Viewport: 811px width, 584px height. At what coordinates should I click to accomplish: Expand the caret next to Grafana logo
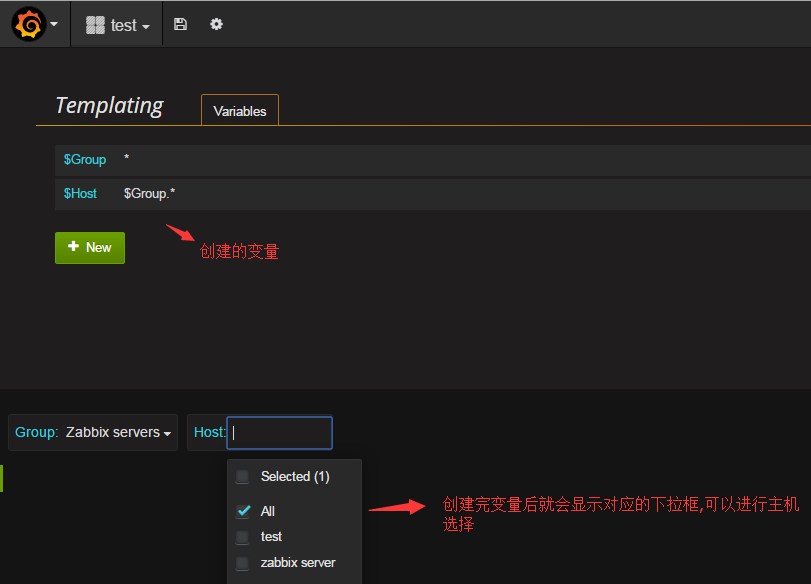[54, 24]
